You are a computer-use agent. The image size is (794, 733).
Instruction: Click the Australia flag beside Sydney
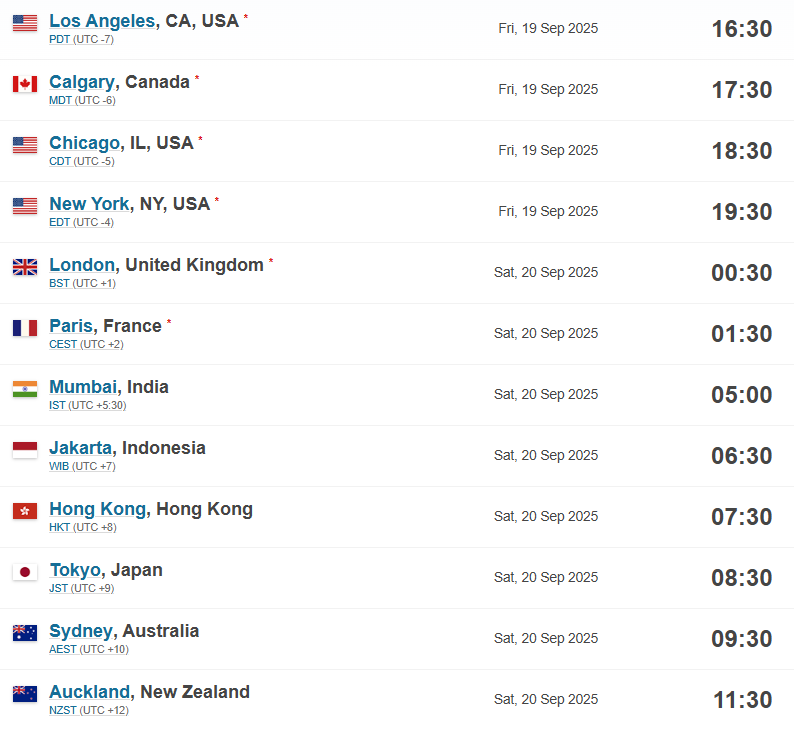(25, 633)
